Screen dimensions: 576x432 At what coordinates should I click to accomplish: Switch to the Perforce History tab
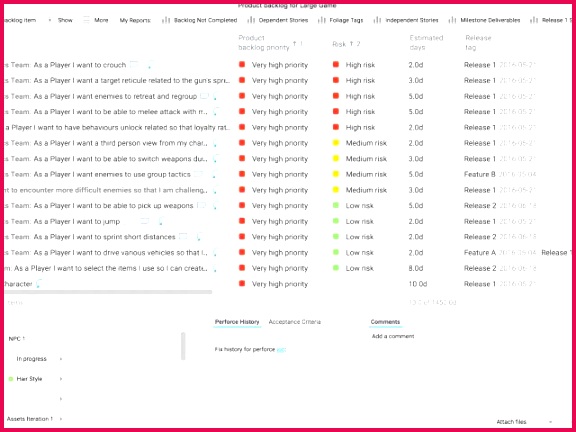click(237, 322)
